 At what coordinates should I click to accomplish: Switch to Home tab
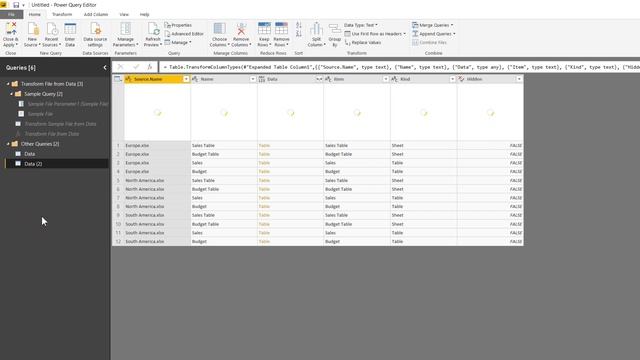pyautogui.click(x=35, y=14)
